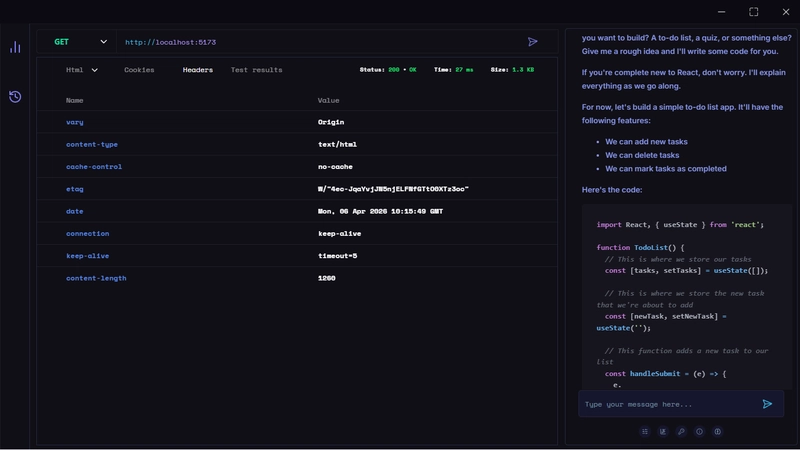Click the info icon below chat input
Screen dimensions: 800x450
click(699, 432)
